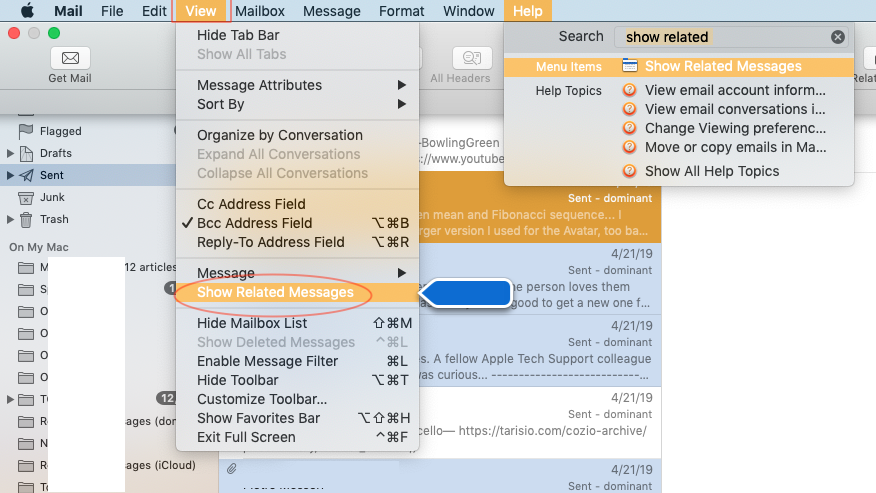This screenshot has height=493, width=876.
Task: Select Hide Tab Bar
Action: click(297, 35)
